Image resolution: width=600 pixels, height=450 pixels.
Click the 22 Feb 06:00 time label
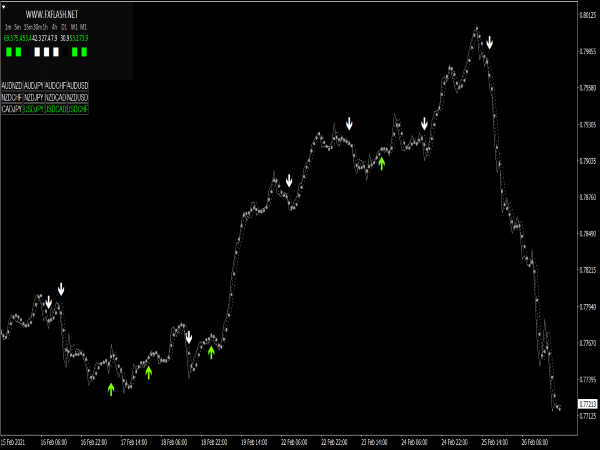[x=294, y=442]
